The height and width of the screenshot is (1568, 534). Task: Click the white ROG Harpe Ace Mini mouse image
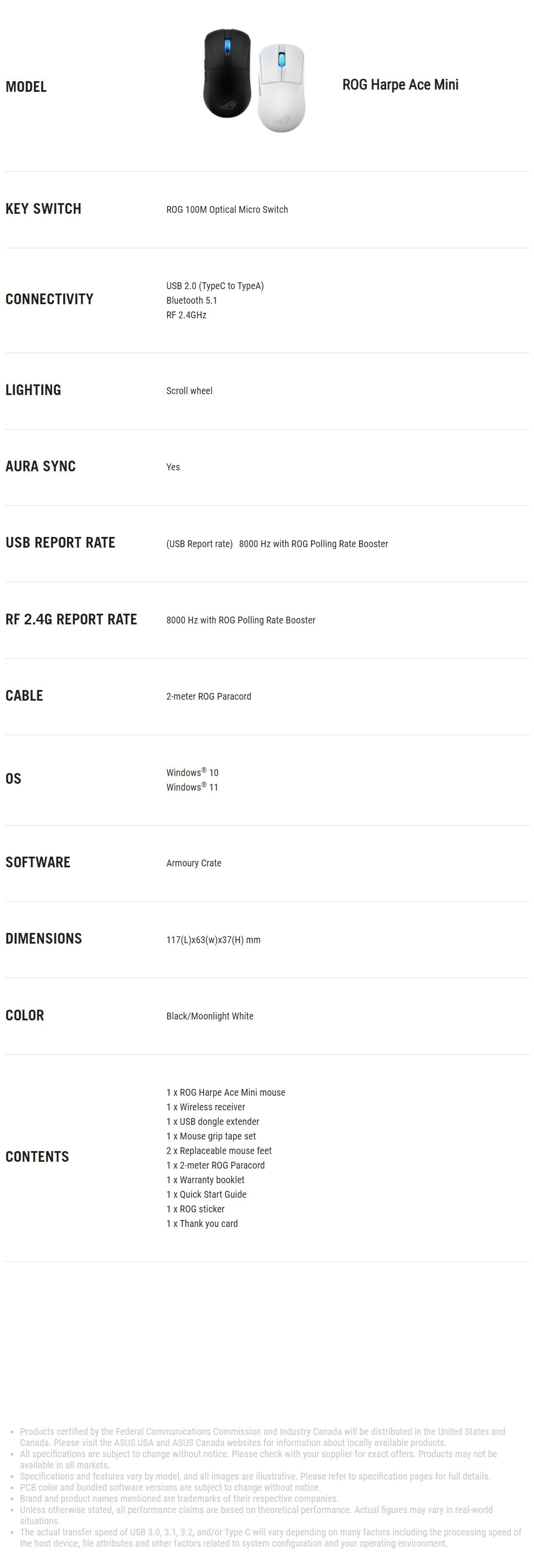pyautogui.click(x=281, y=87)
